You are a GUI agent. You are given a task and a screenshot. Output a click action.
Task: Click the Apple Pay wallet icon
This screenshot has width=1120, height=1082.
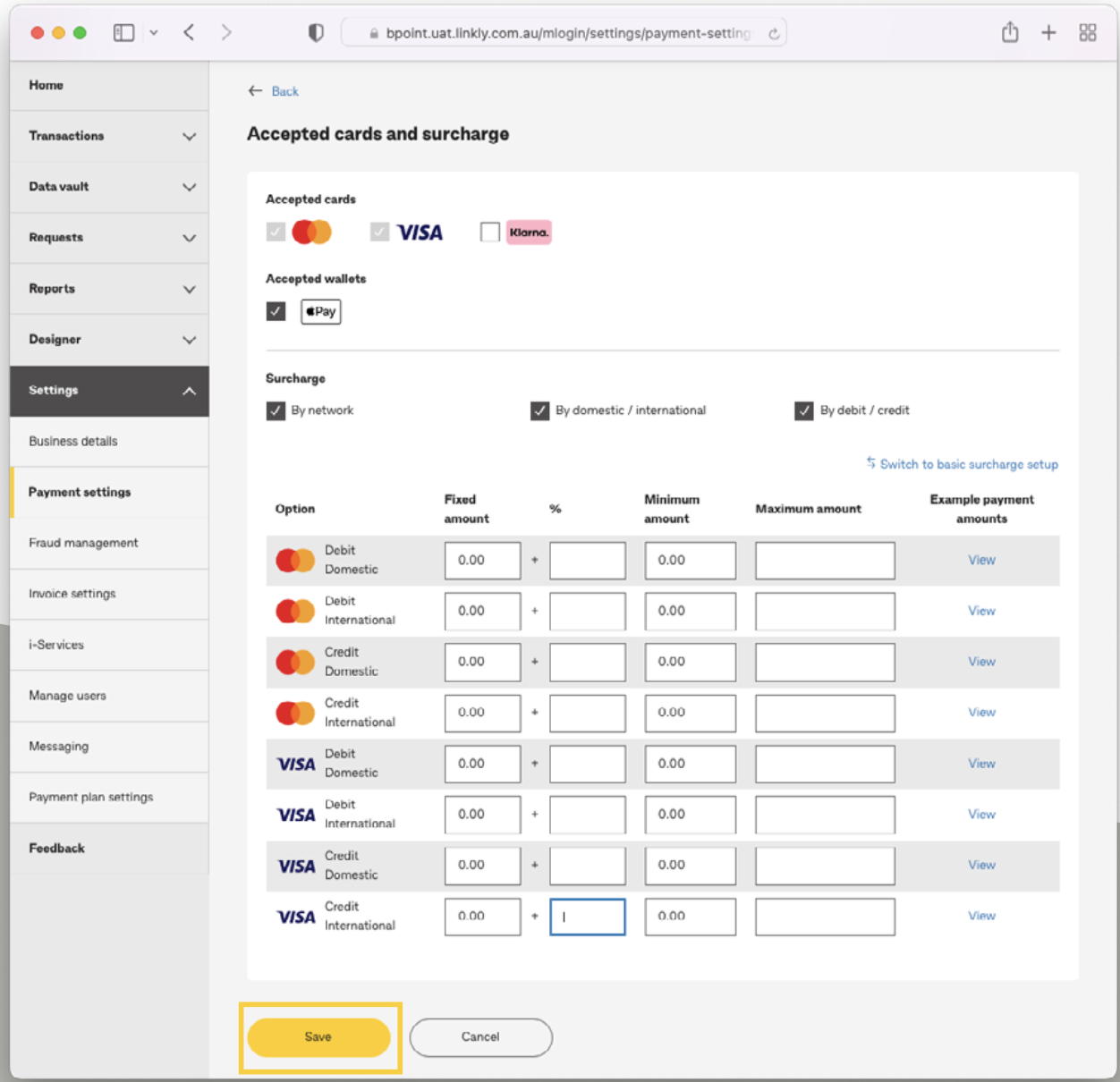pos(320,311)
